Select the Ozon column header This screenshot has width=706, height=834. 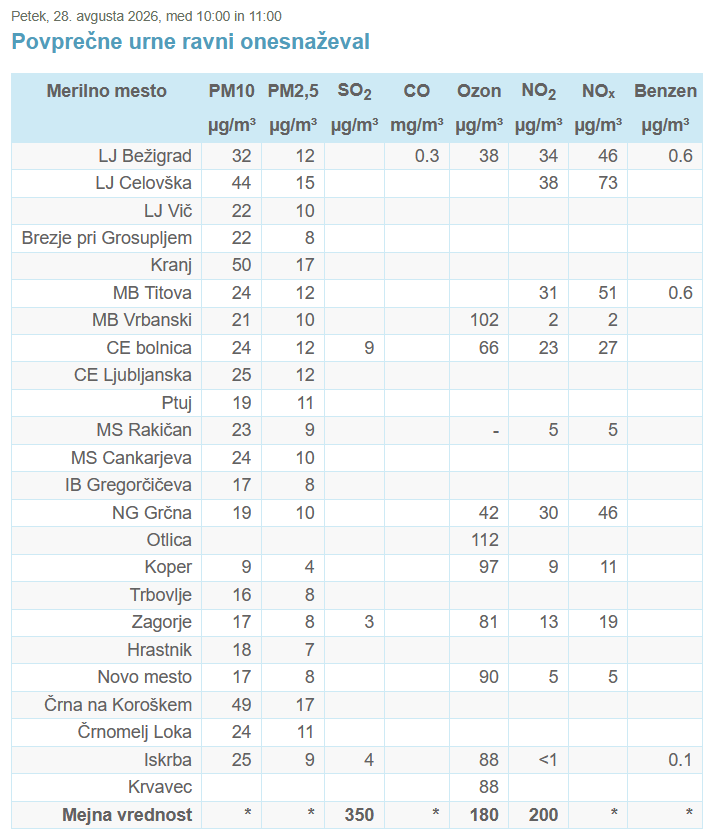[479, 91]
